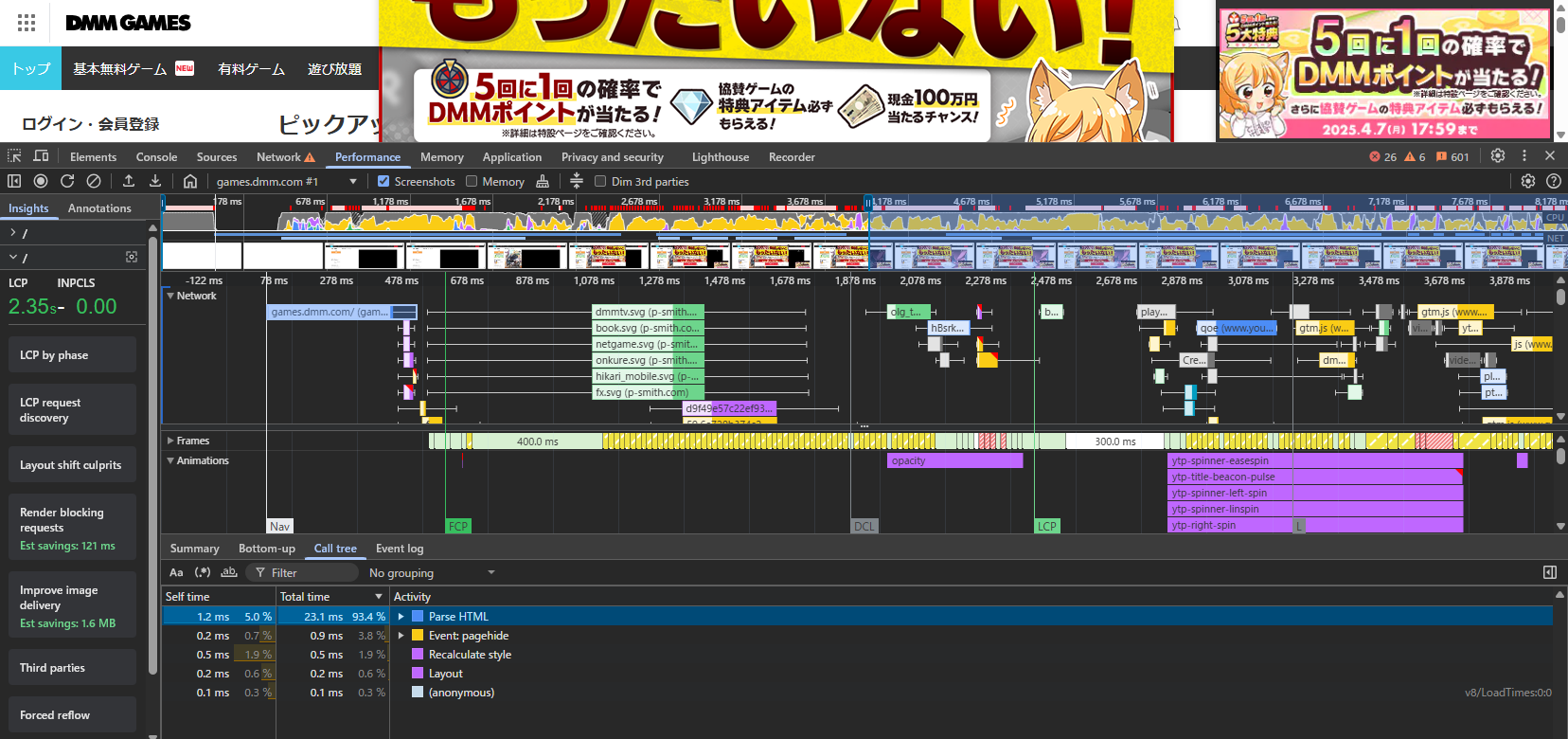
Task: Open the Performance help question mark icon
Action: [x=1554, y=181]
